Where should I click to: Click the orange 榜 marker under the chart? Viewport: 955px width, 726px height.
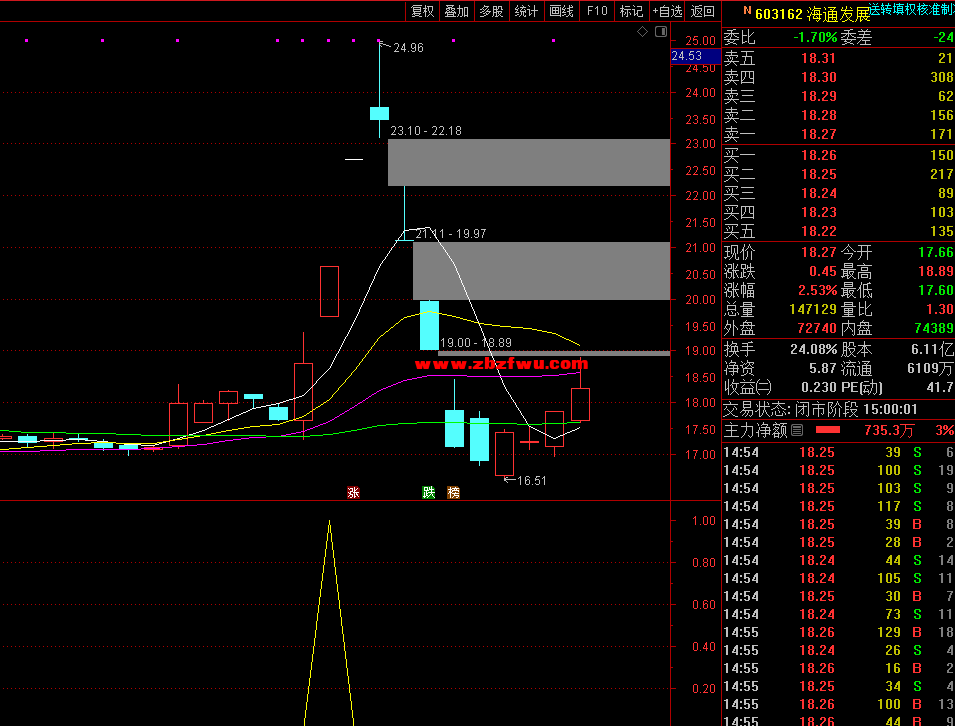click(453, 493)
